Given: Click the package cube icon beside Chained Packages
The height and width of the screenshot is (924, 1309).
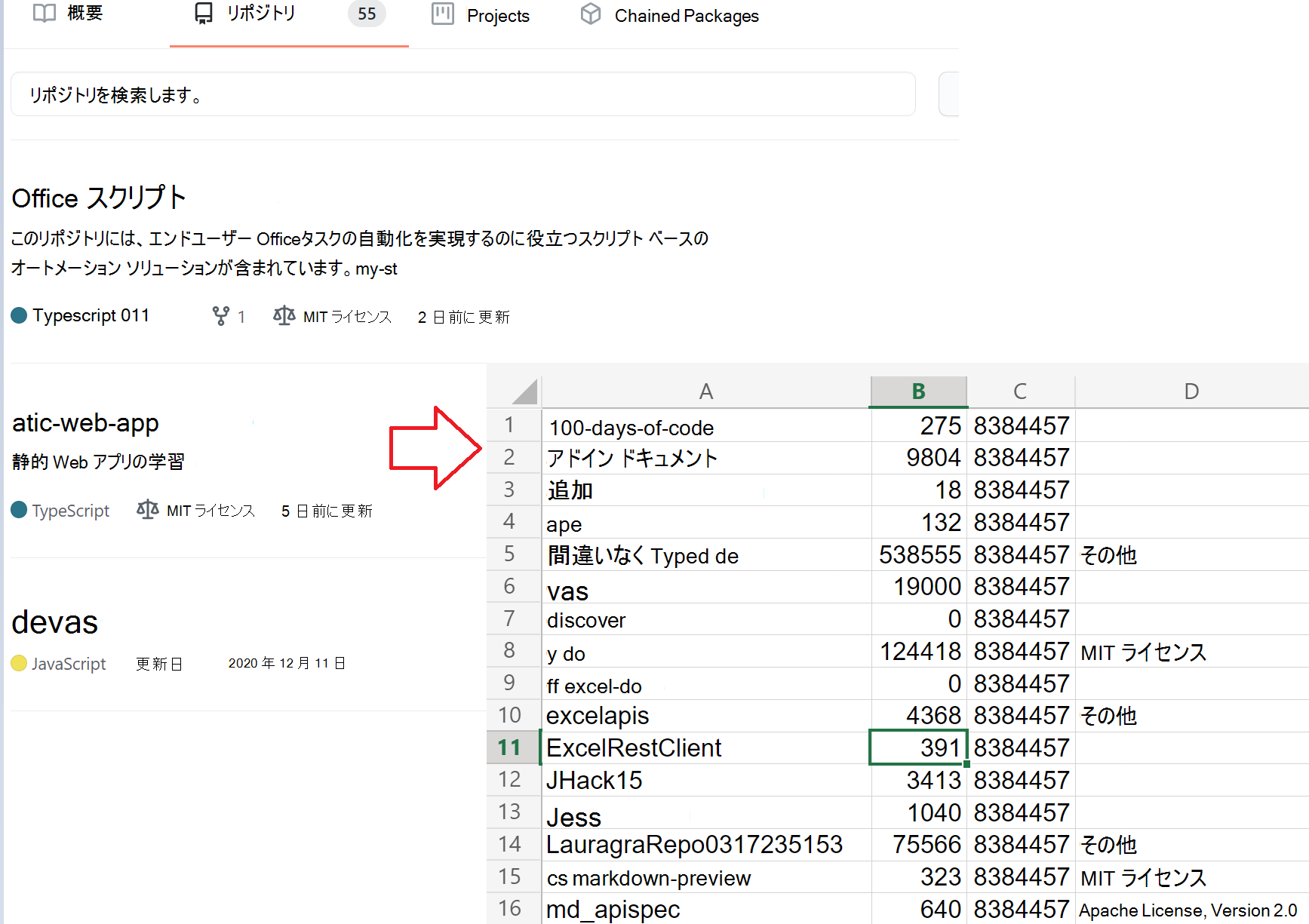Looking at the screenshot, I should 591,13.
